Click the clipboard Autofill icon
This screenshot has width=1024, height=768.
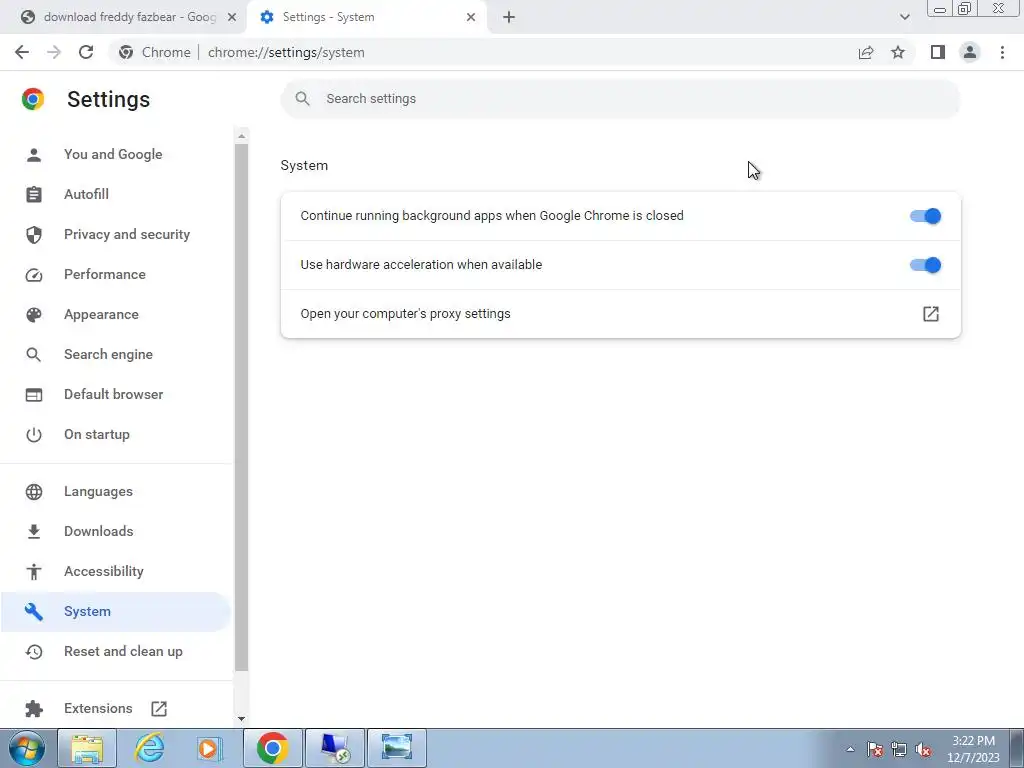[33, 195]
